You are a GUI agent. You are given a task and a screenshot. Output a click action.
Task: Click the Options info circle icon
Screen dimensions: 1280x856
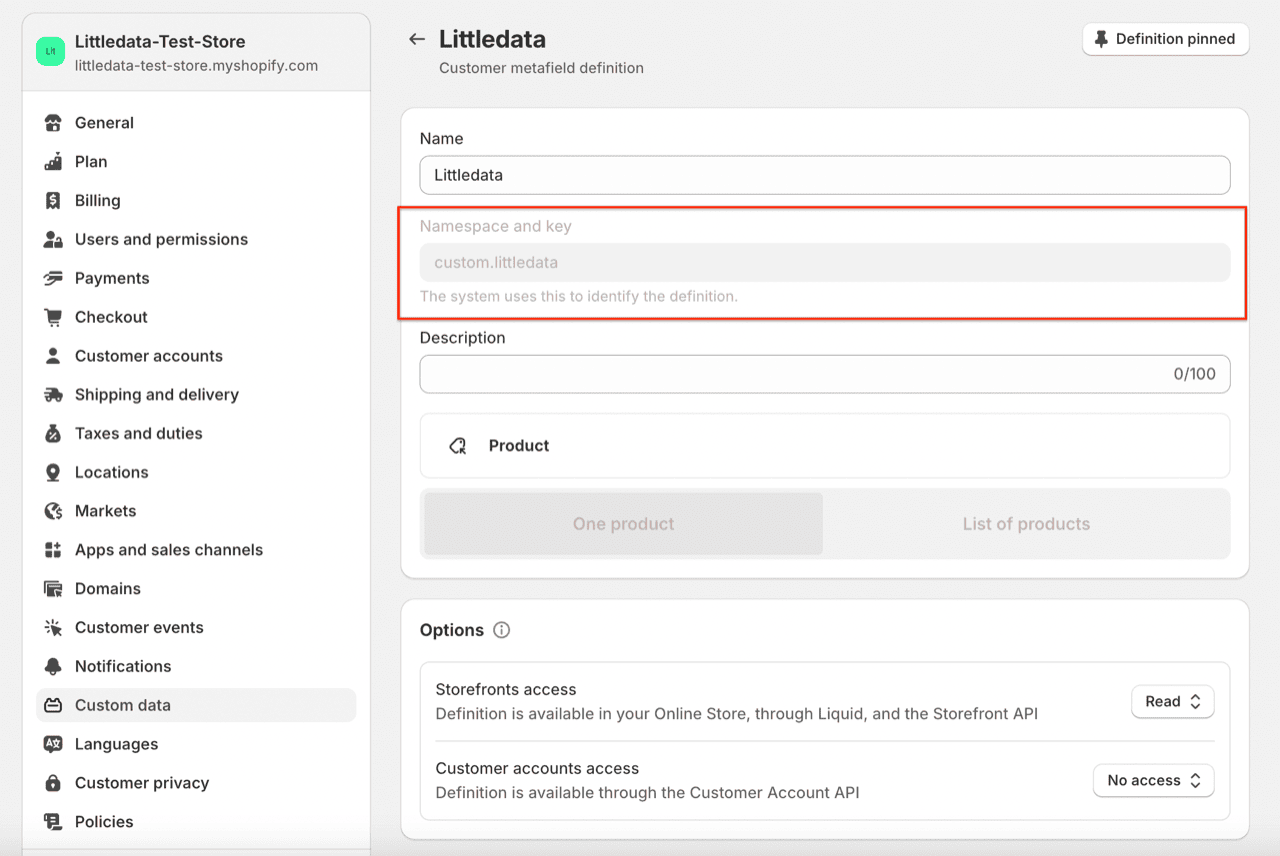tap(502, 630)
